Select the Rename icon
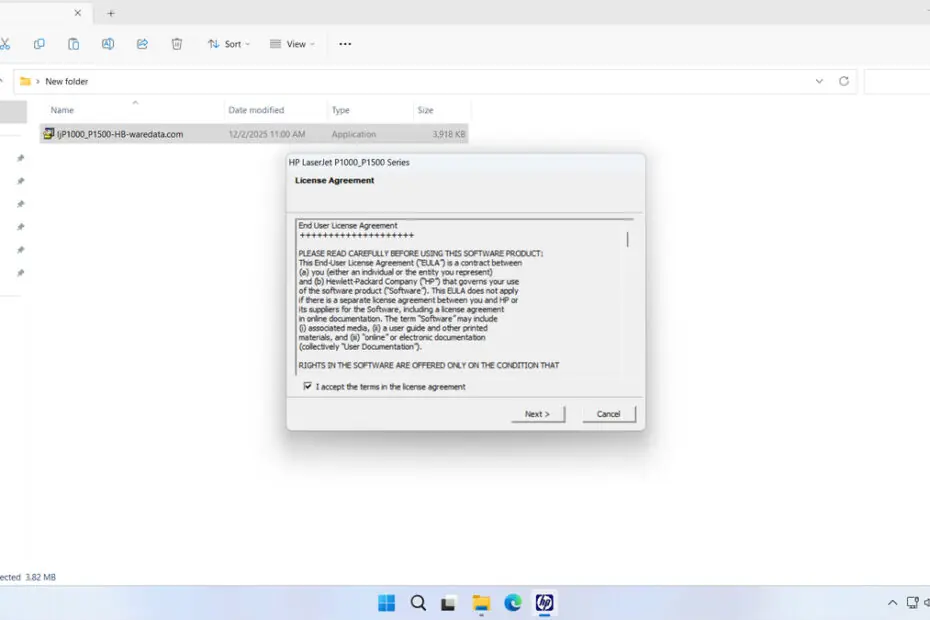This screenshot has height=620, width=930. coord(107,44)
